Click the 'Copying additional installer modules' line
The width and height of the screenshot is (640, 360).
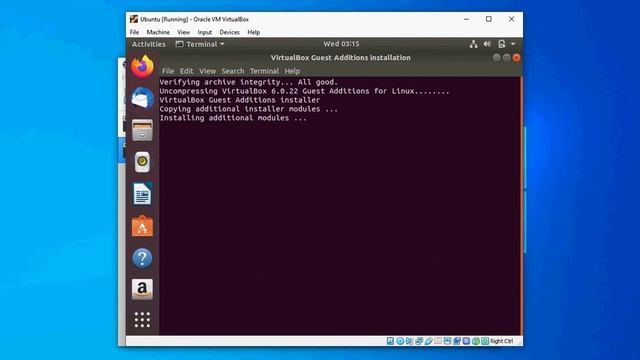(249, 109)
